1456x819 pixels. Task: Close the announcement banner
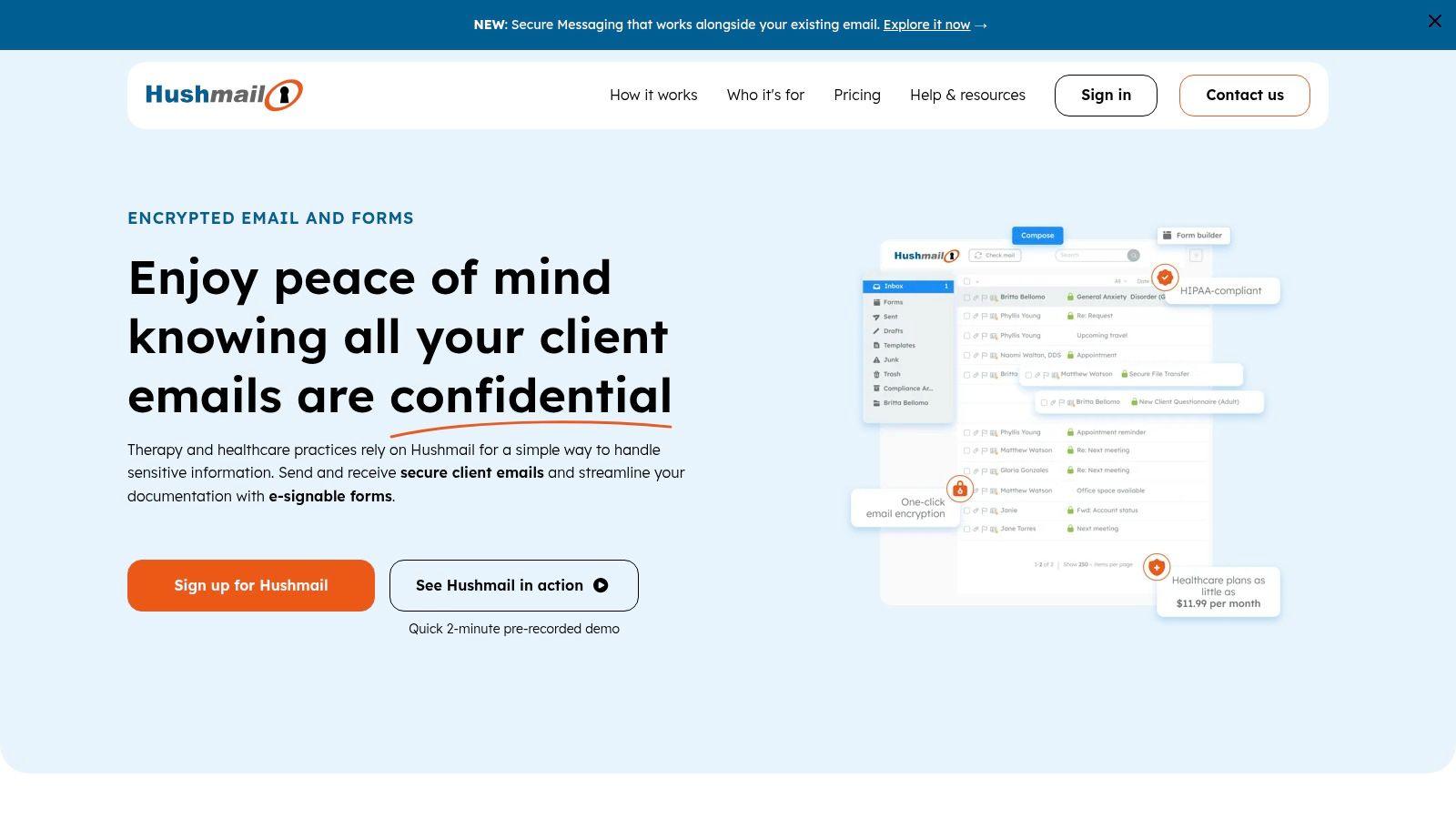[x=1434, y=21]
